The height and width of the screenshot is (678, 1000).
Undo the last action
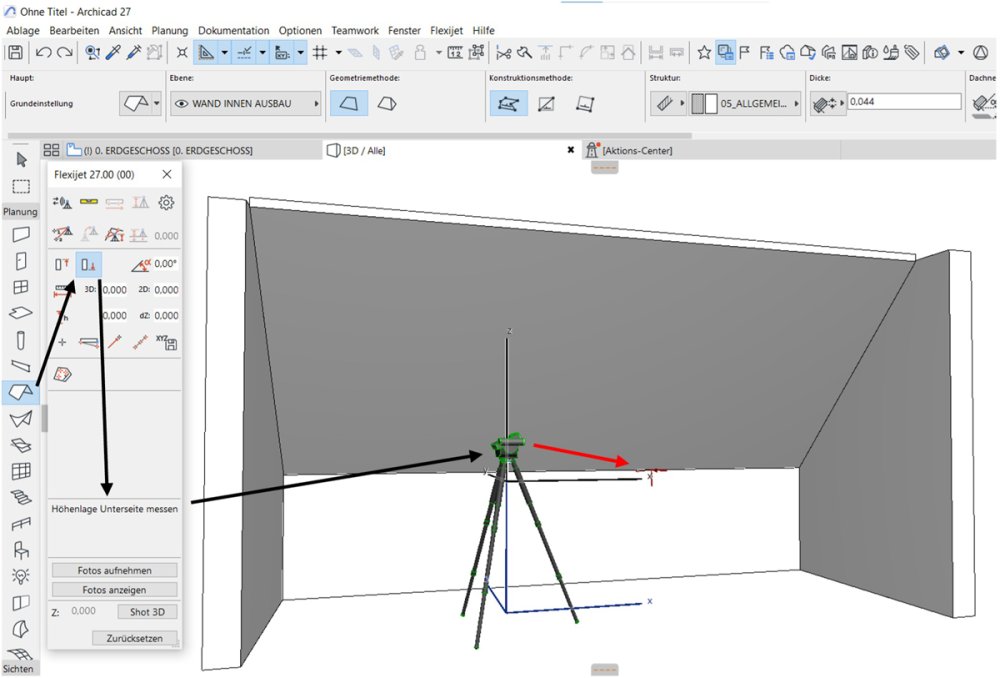pos(43,52)
